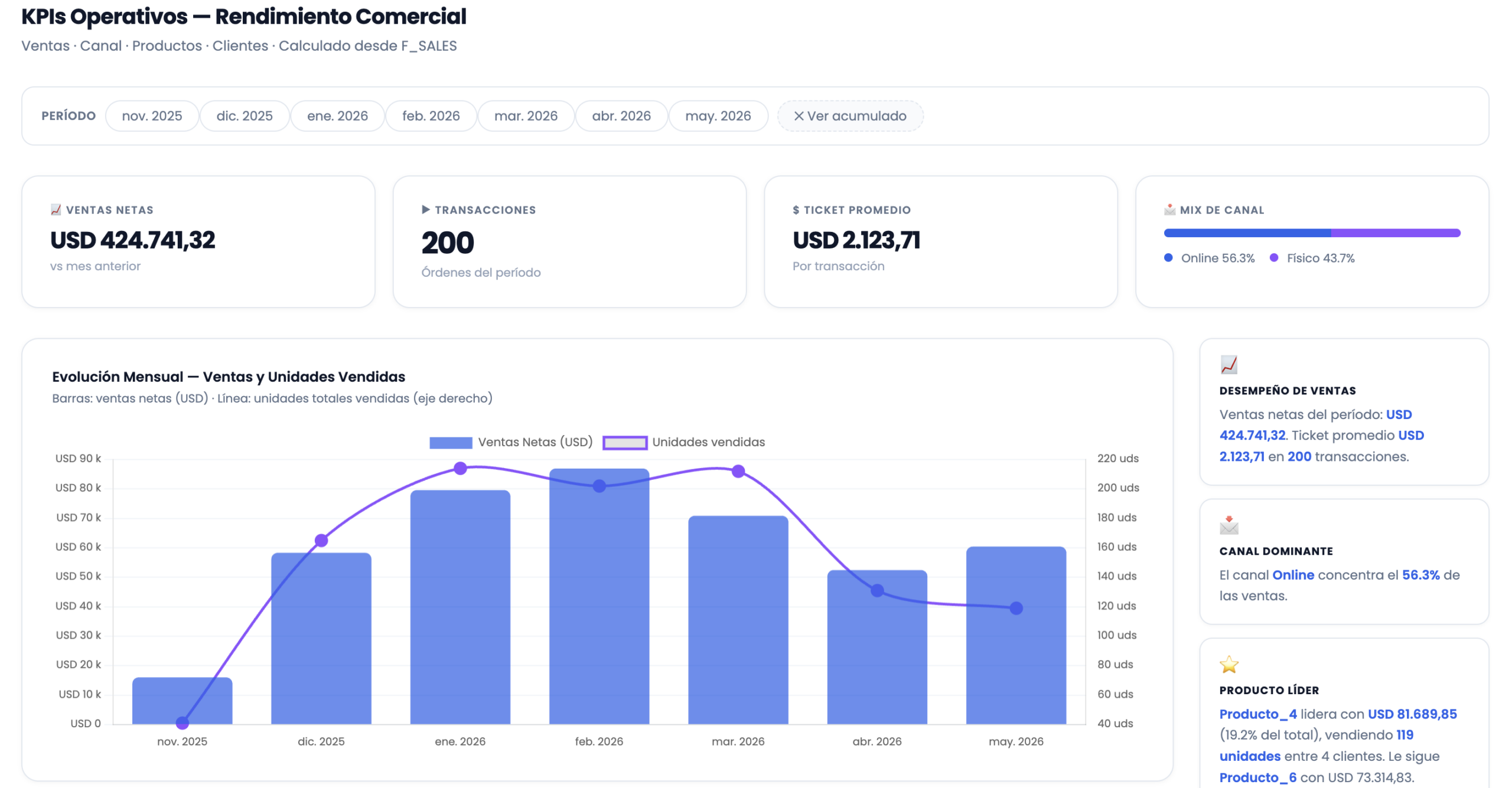Click the chart icon beside Ventas Netas

click(x=56, y=210)
